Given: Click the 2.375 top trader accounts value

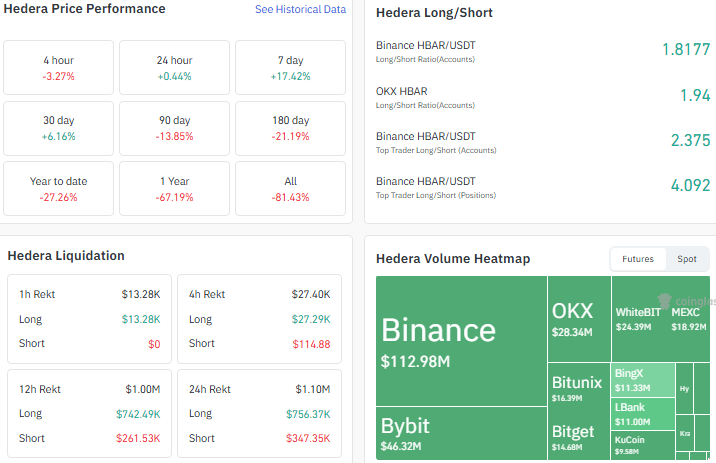Looking at the screenshot, I should pyautogui.click(x=690, y=140).
